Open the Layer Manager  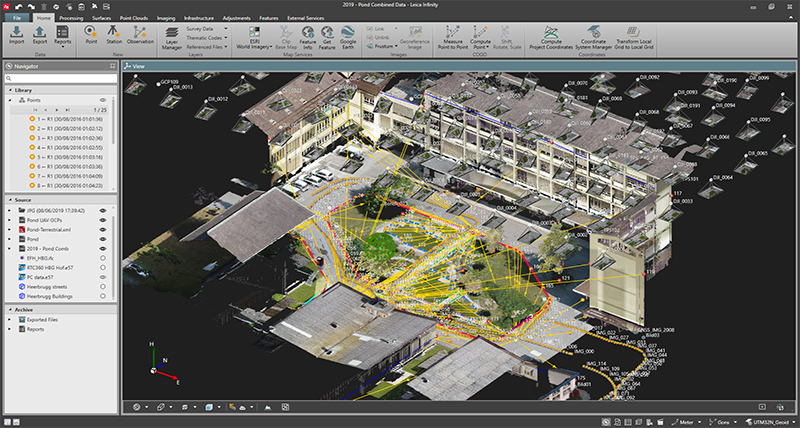[x=172, y=37]
